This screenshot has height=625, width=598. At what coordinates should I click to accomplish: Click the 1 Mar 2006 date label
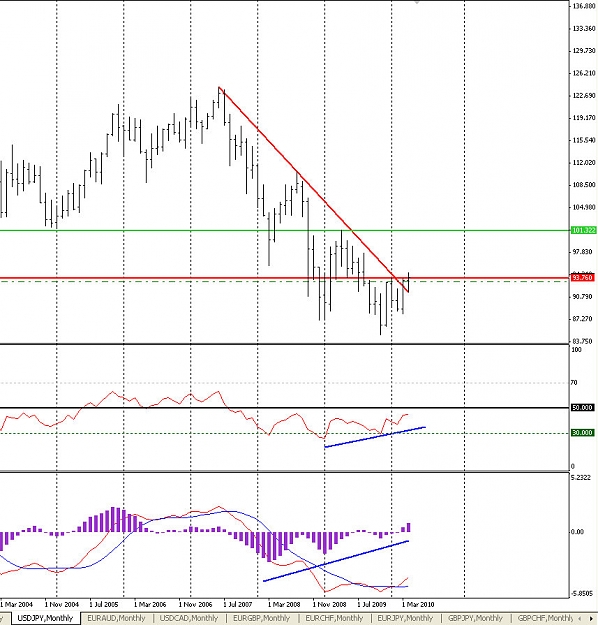(x=150, y=604)
